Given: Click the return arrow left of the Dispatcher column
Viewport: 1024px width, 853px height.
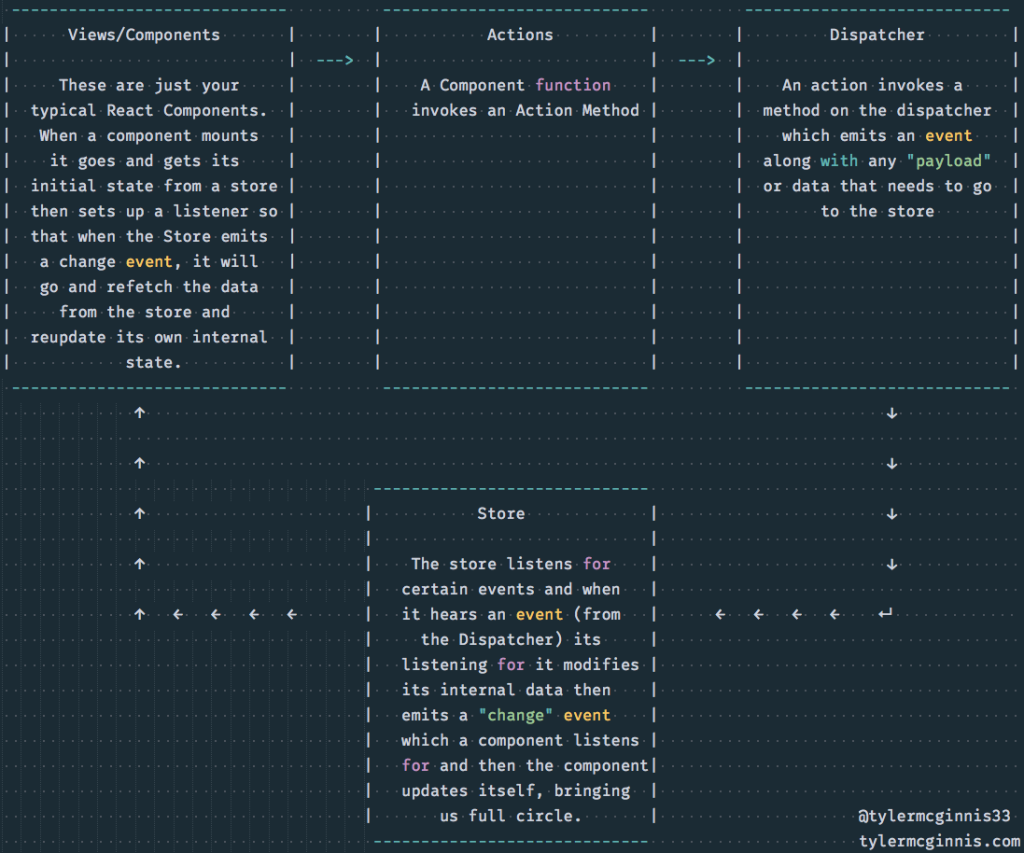Looking at the screenshot, I should (883, 614).
